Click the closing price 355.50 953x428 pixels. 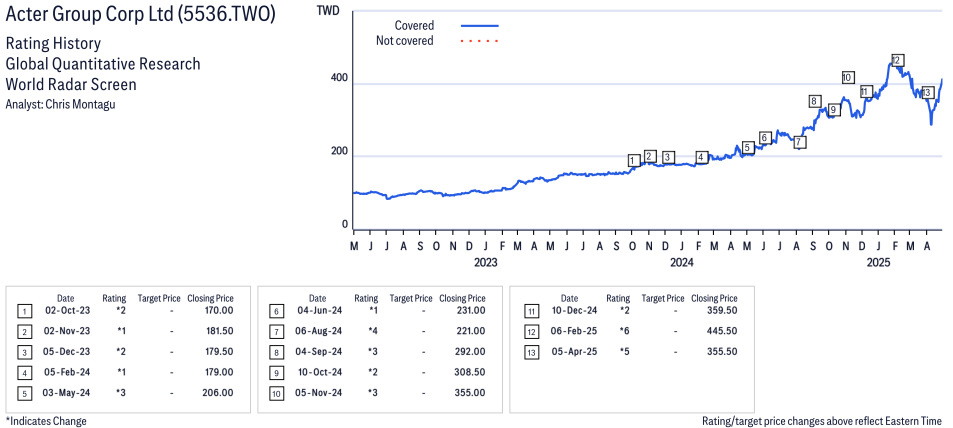coord(721,352)
